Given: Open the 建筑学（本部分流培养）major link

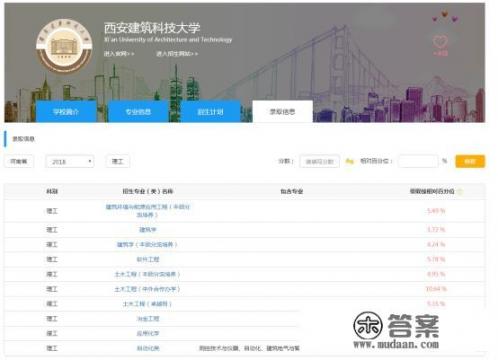Looking at the screenshot, I should click(147, 245).
